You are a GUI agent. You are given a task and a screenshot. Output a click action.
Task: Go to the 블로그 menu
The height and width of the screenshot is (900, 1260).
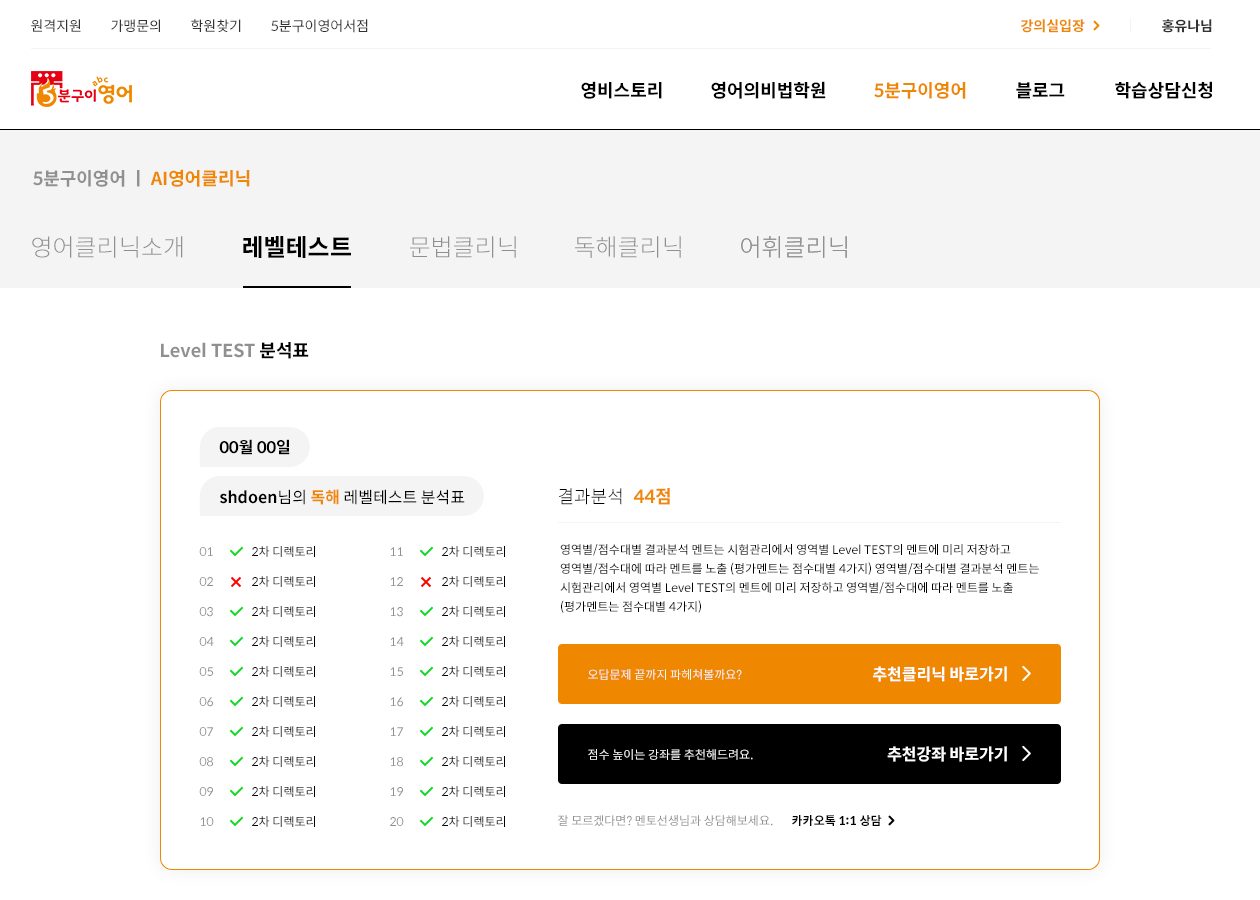click(x=1040, y=90)
